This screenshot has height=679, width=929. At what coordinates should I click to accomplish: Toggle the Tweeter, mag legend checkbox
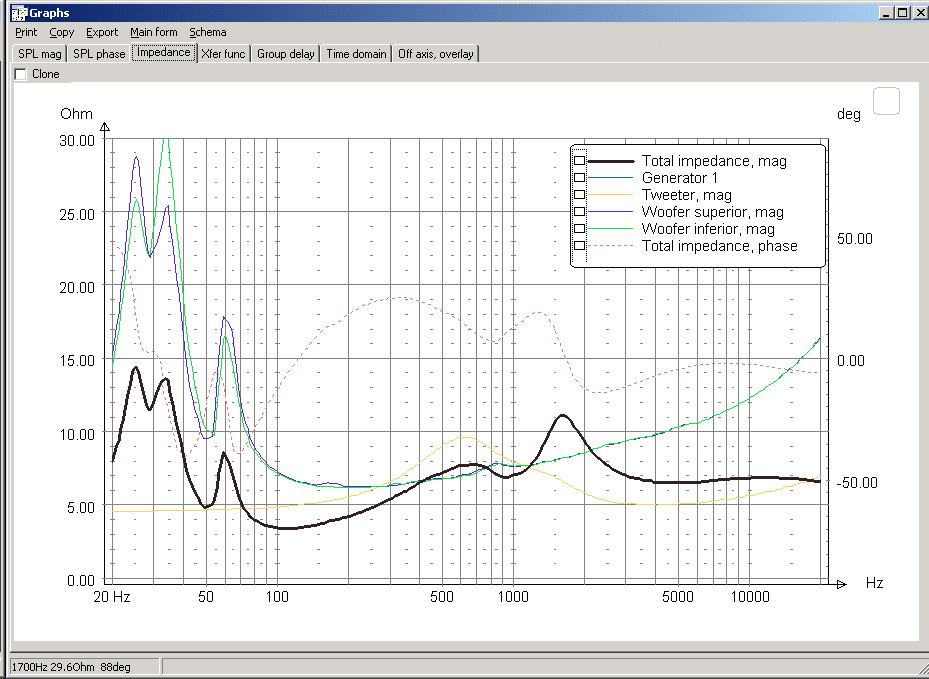pyautogui.click(x=579, y=194)
